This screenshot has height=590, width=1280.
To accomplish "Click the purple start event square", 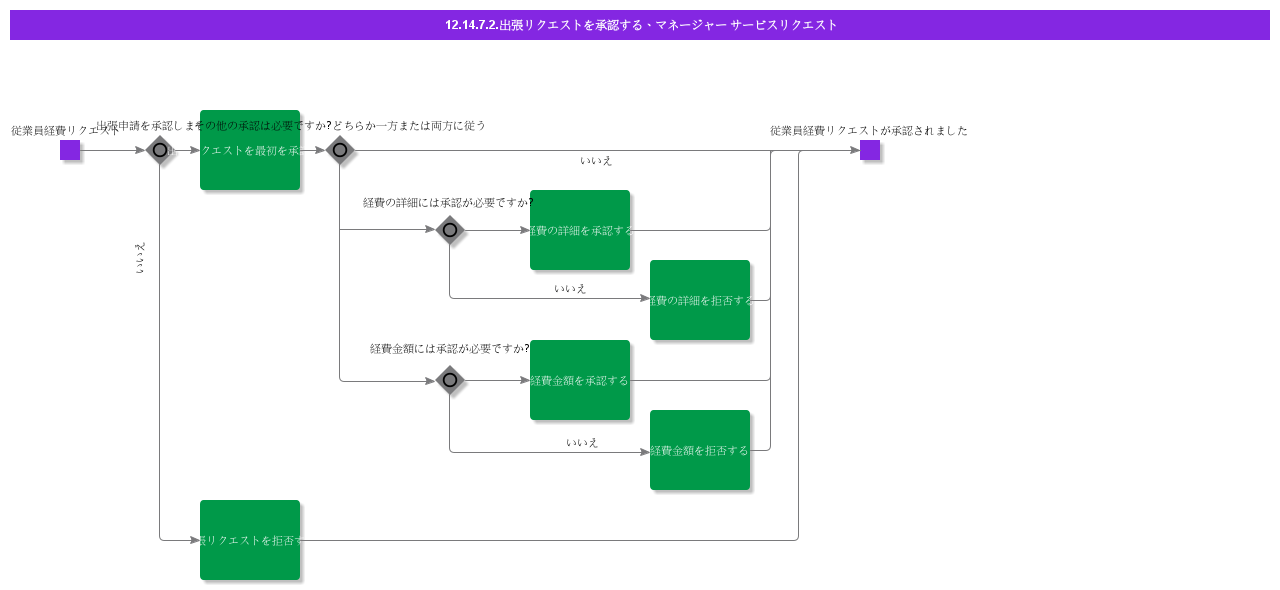I will (x=70, y=150).
